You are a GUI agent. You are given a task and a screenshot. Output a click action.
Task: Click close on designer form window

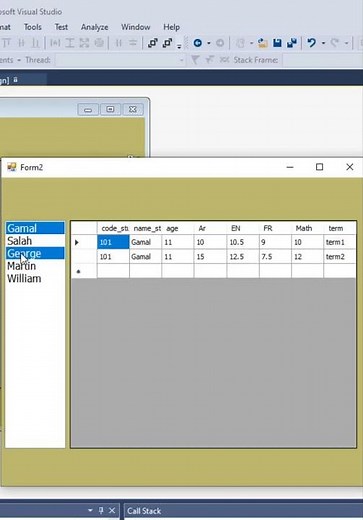pos(133,109)
